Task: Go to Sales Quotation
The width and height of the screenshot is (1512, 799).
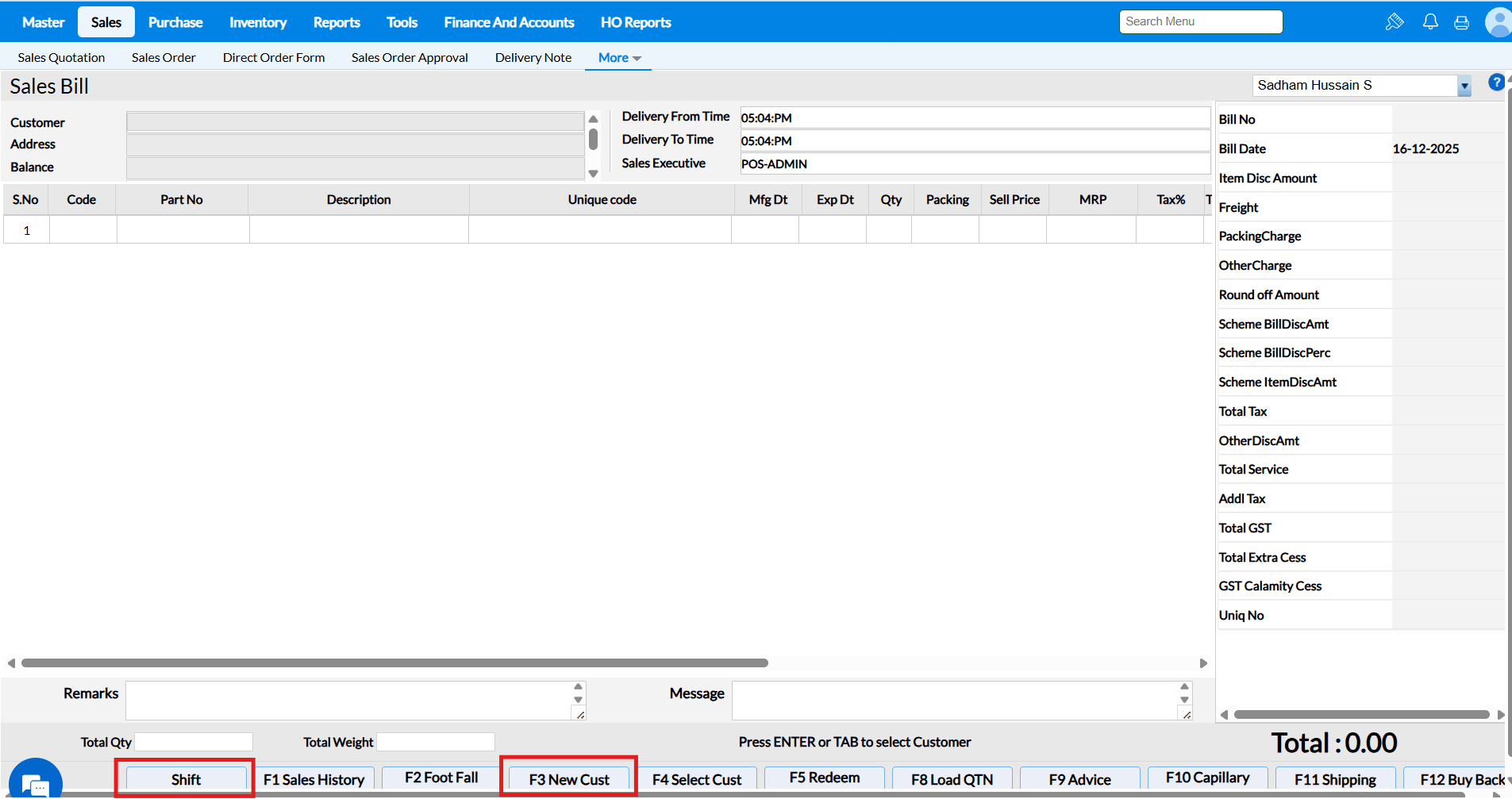Action: [61, 57]
